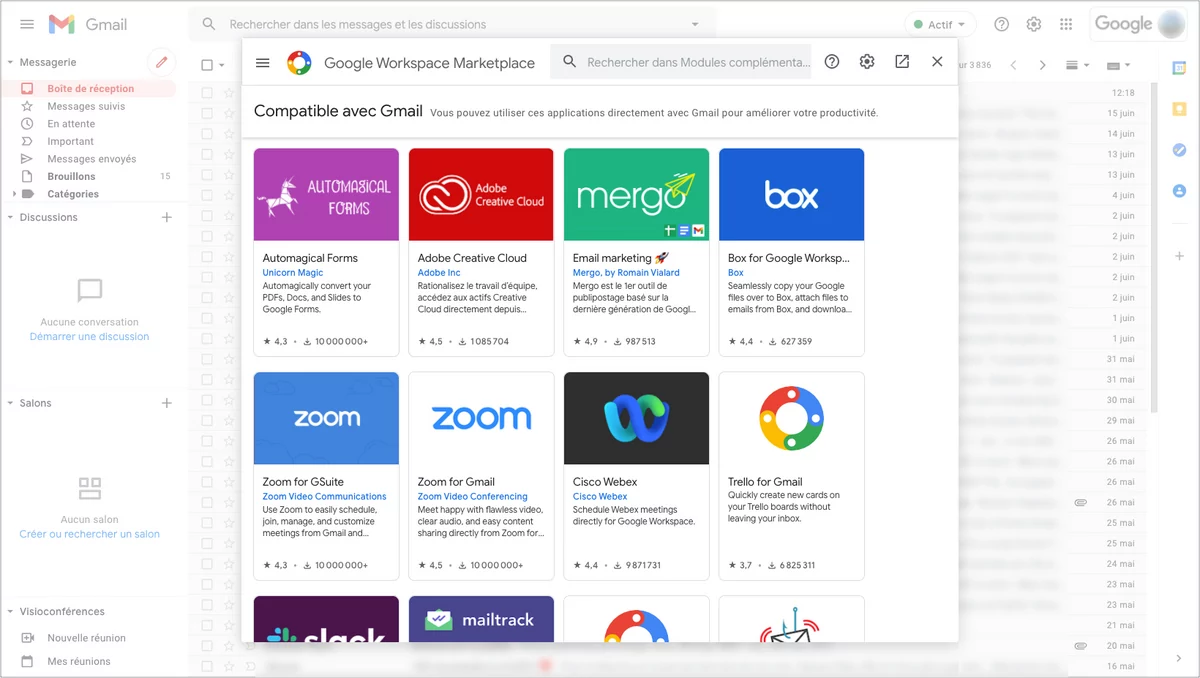Open Google Contacts in side panel
Image resolution: width=1200 pixels, height=678 pixels.
click(x=1179, y=190)
